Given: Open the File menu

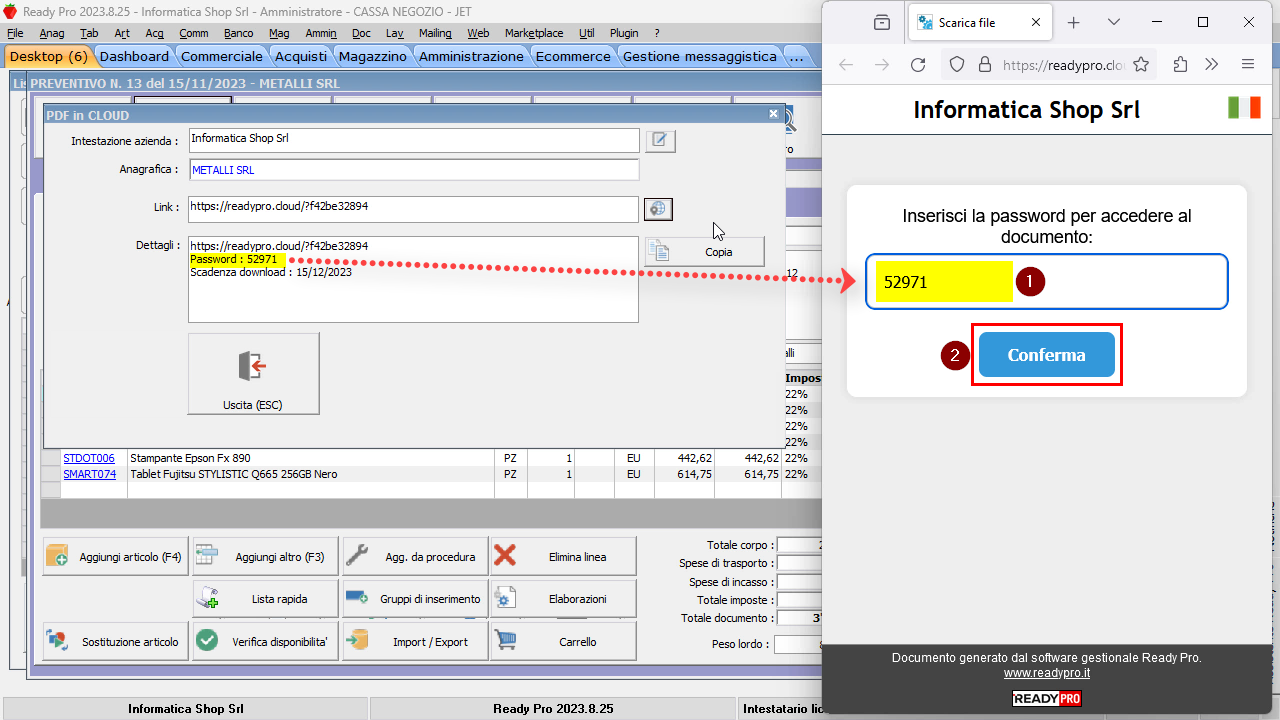Looking at the screenshot, I should tap(15, 33).
